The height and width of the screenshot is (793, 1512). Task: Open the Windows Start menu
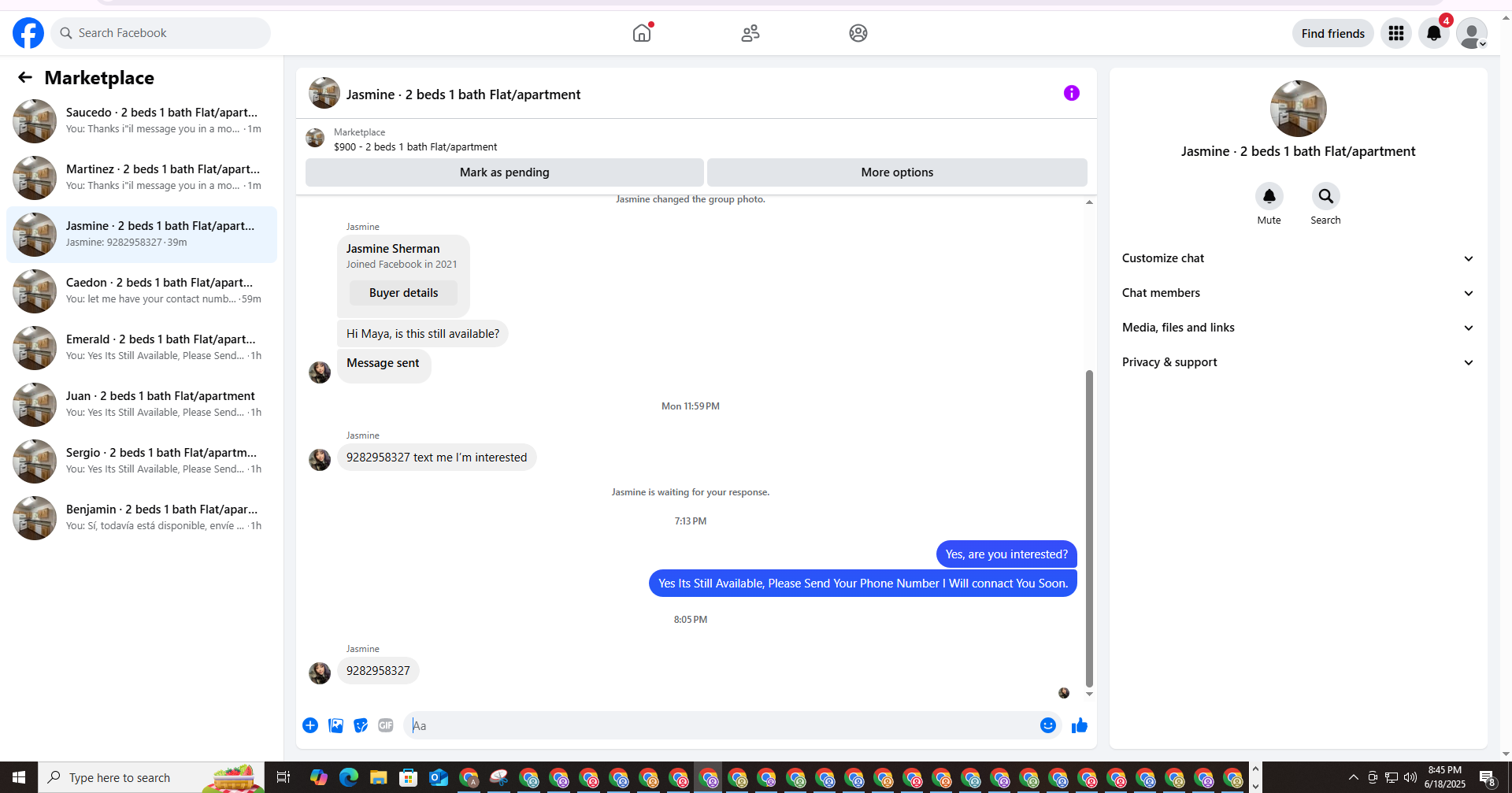(19, 777)
